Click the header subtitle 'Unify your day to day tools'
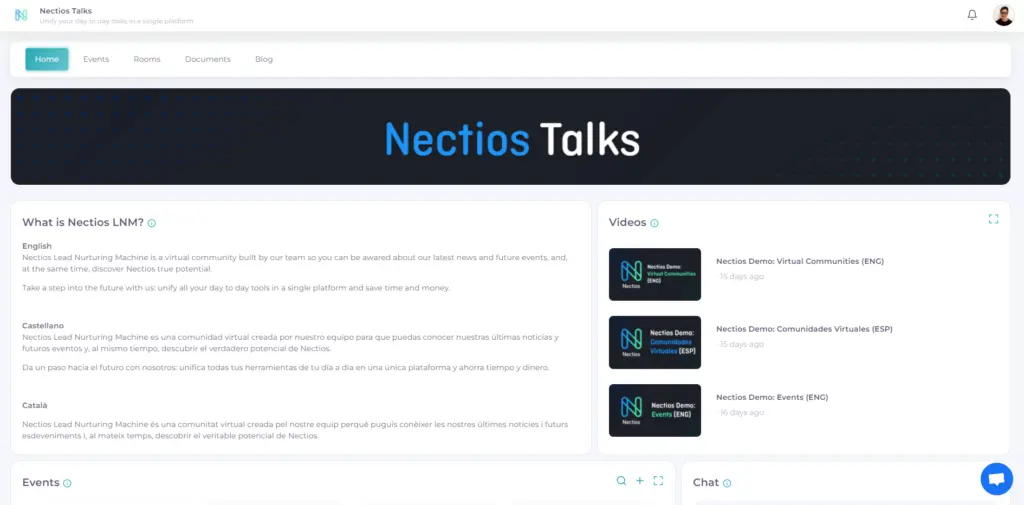The width and height of the screenshot is (1024, 505). pyautogui.click(x=116, y=22)
